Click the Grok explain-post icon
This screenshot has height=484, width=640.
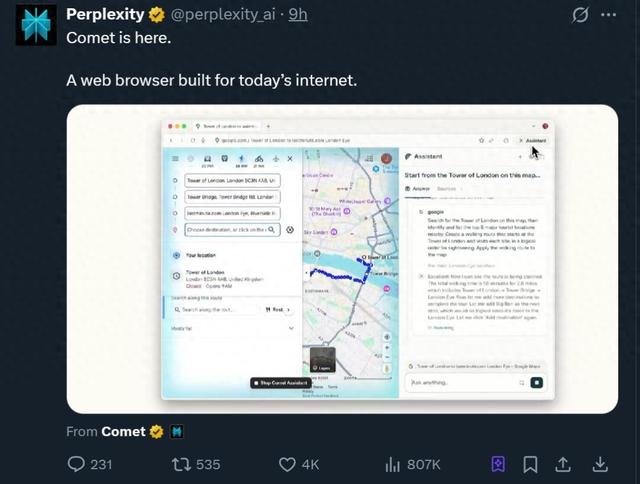(x=579, y=15)
